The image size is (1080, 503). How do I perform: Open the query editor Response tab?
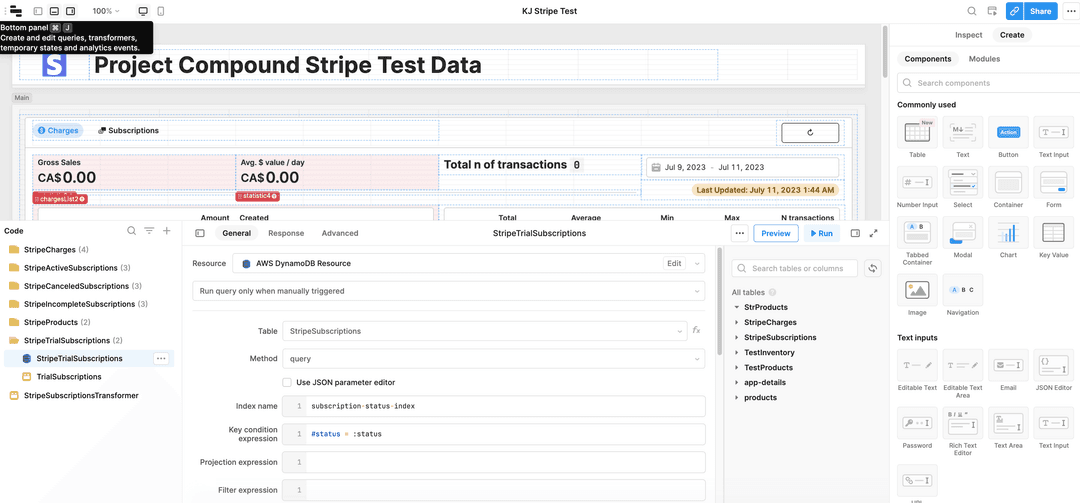[x=285, y=233]
